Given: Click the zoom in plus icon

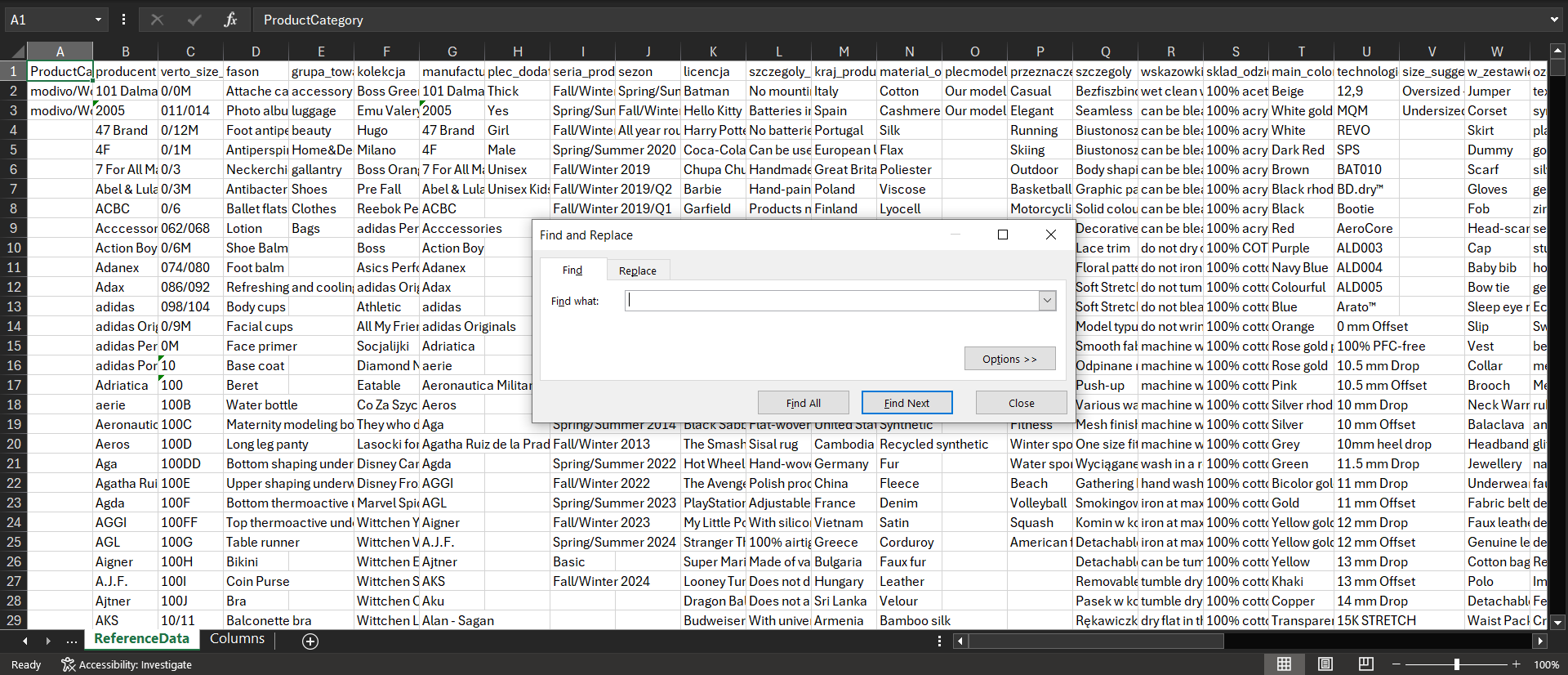Looking at the screenshot, I should [x=1517, y=664].
